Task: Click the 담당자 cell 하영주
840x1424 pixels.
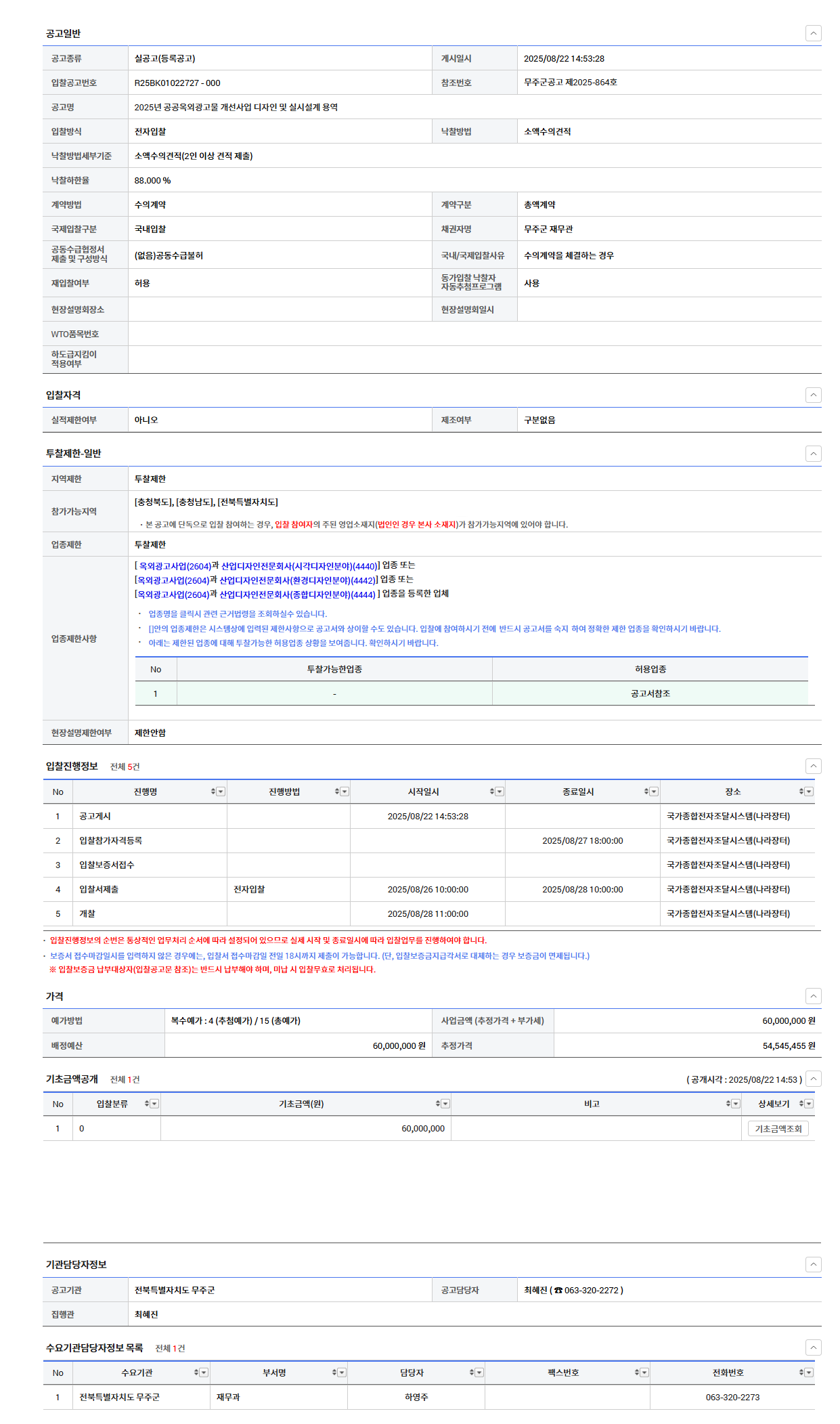Action: [x=416, y=1397]
